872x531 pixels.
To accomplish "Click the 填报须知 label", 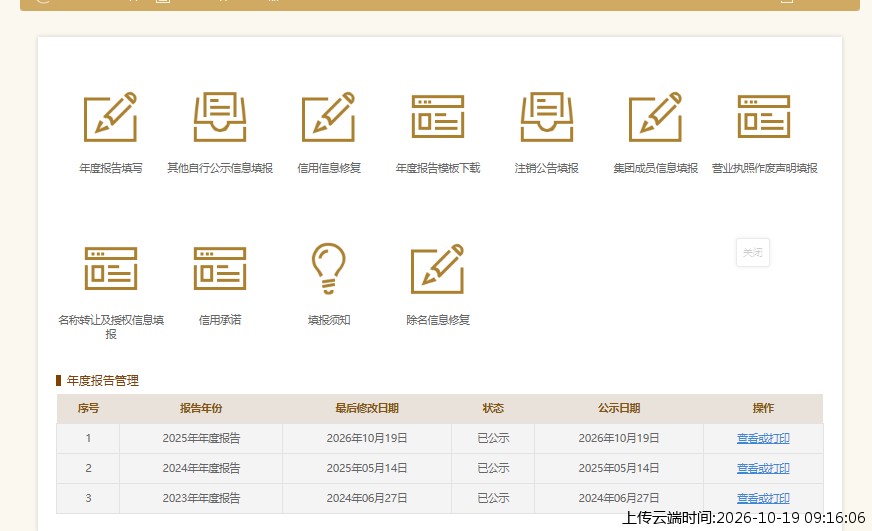I will pos(329,320).
